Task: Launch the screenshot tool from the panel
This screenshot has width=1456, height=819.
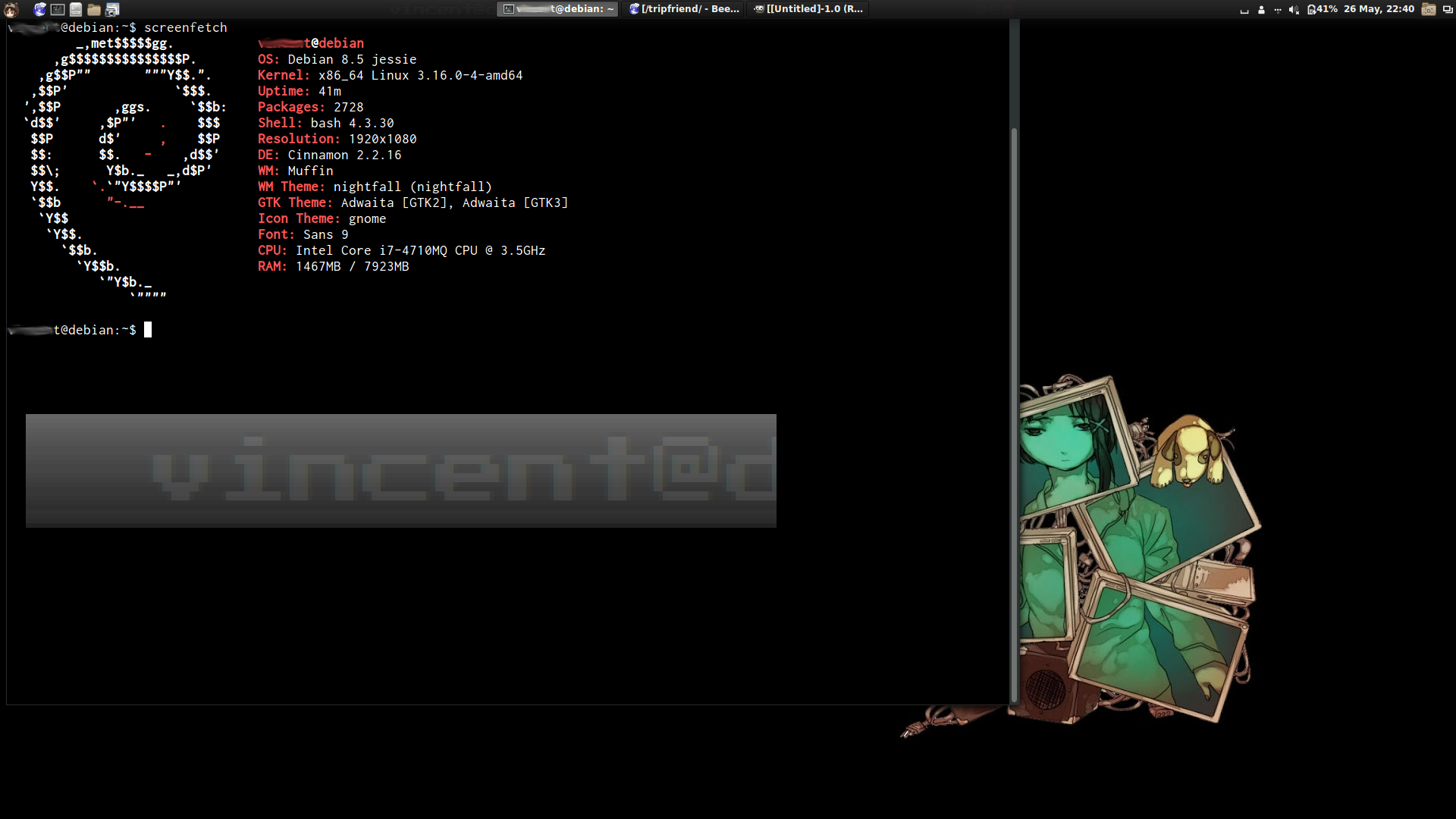Action: [x=112, y=9]
